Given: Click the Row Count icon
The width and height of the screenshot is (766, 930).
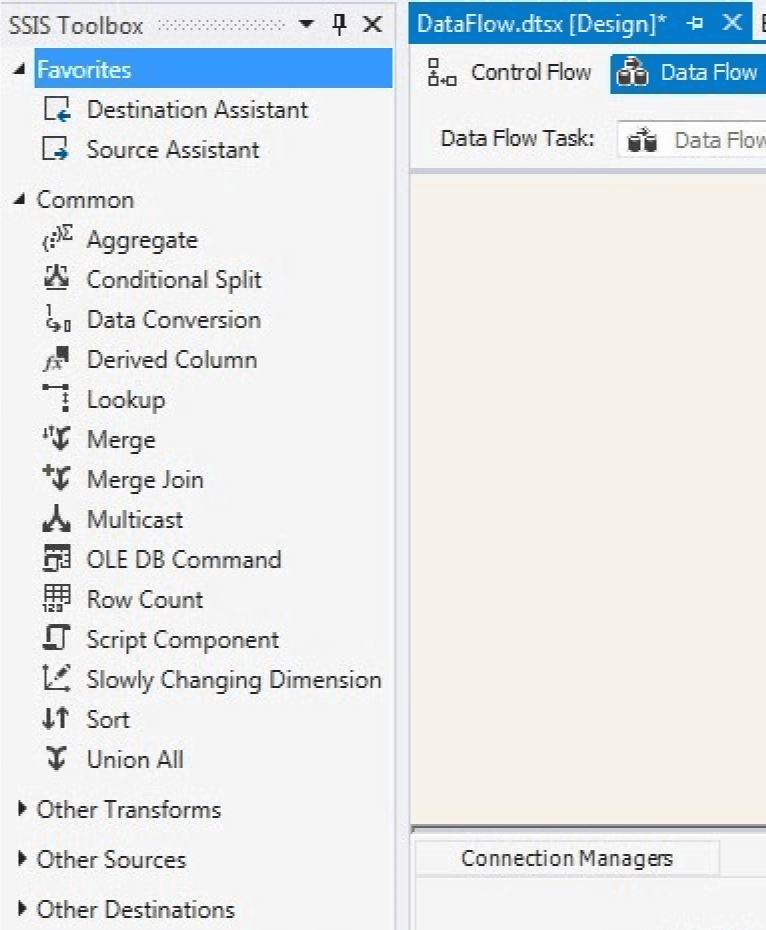Looking at the screenshot, I should click(x=54, y=600).
